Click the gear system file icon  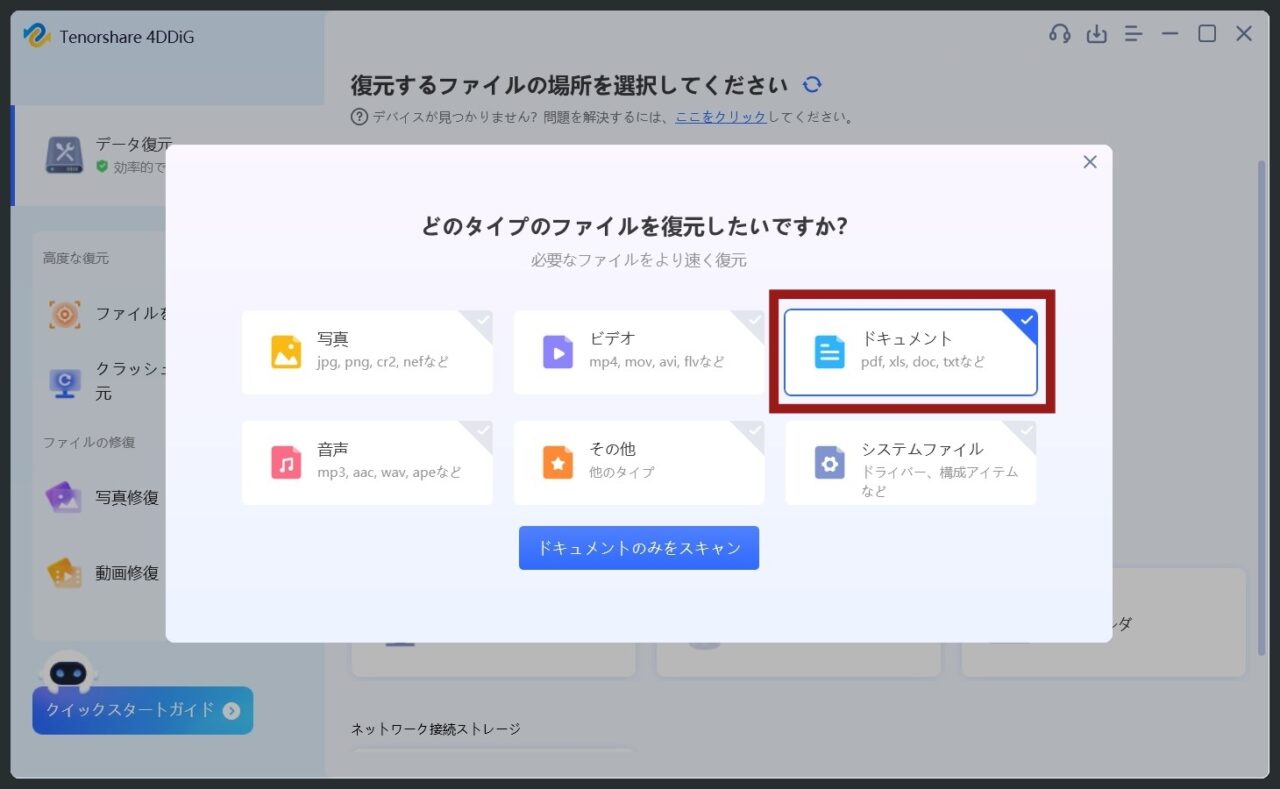tap(829, 463)
